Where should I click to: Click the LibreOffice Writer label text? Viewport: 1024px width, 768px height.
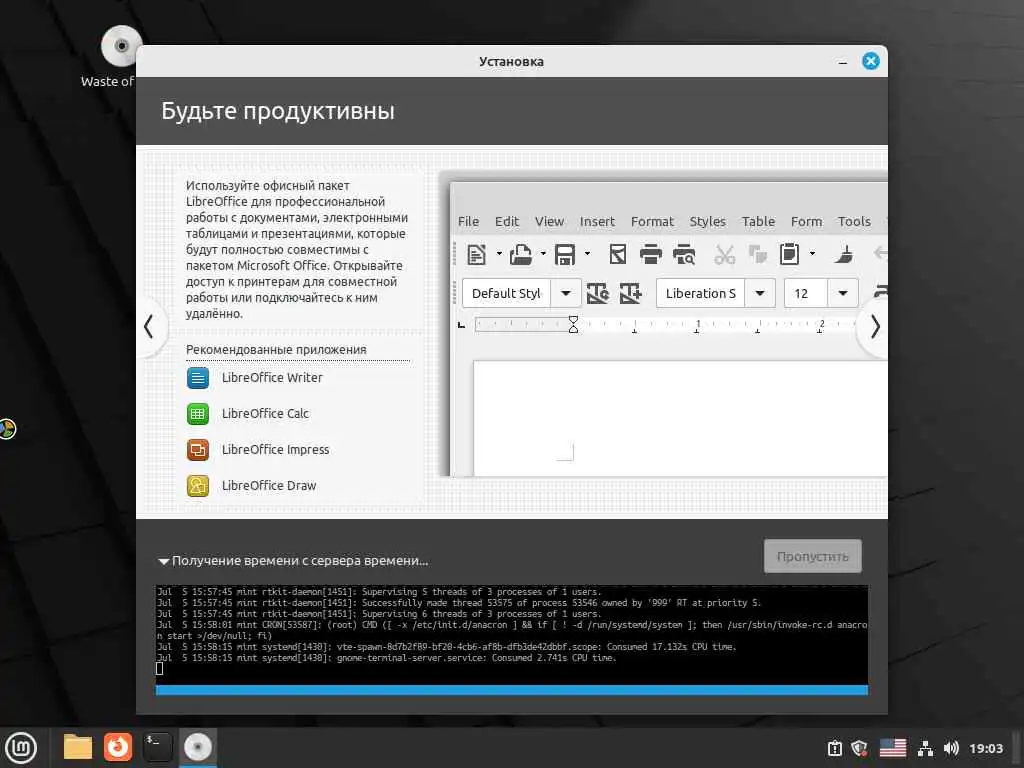(x=272, y=377)
